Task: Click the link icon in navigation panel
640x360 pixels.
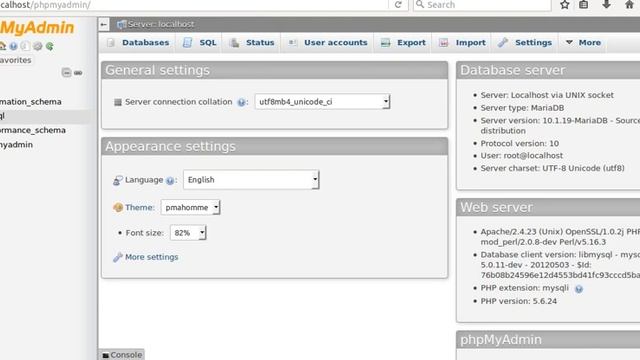Action: coord(78,73)
